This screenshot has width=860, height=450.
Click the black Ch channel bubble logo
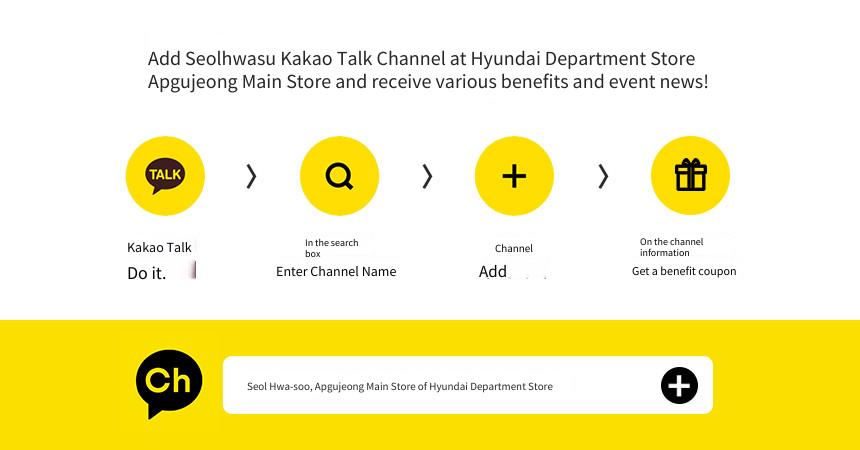[169, 384]
